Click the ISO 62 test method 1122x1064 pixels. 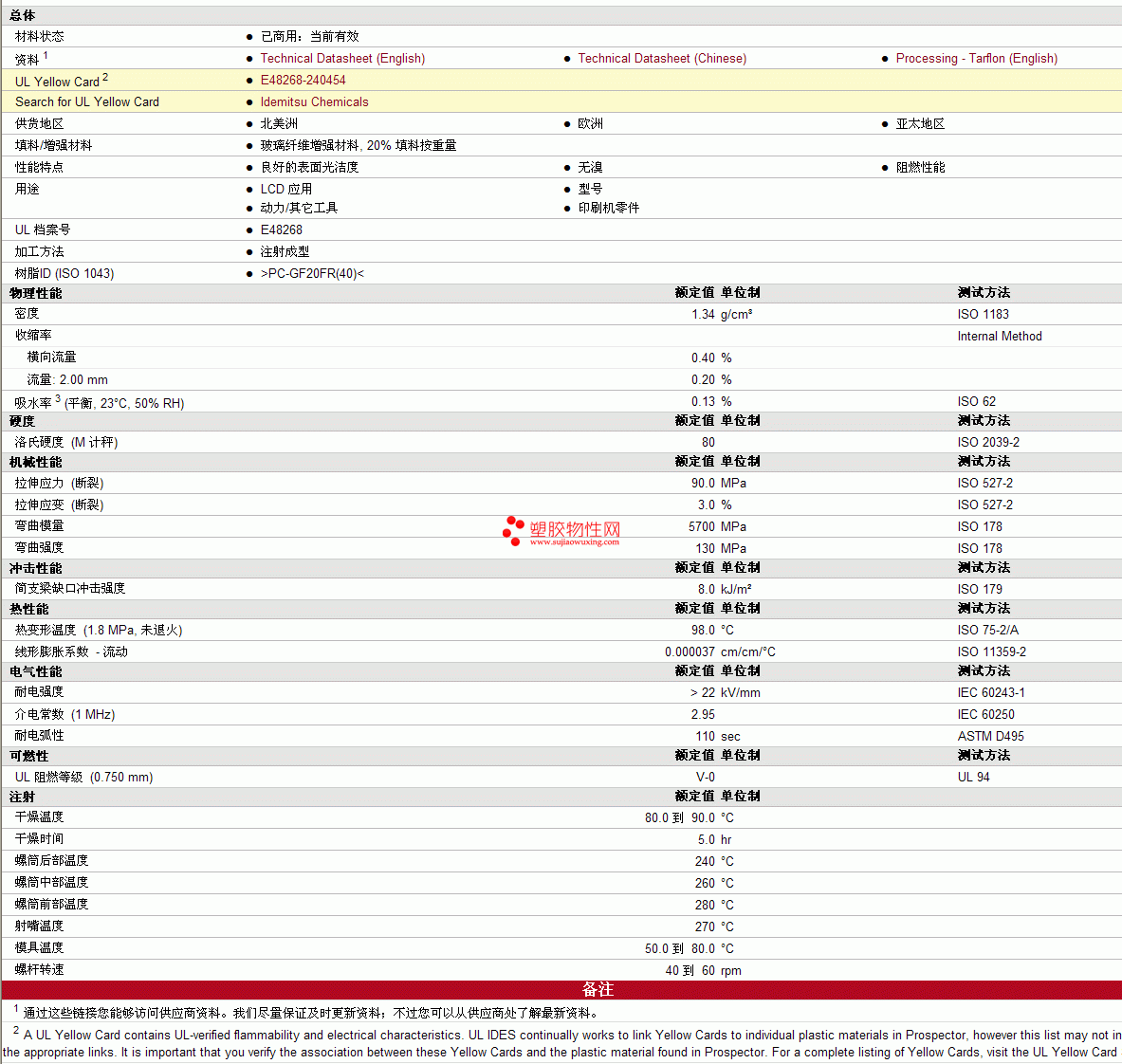(976, 402)
